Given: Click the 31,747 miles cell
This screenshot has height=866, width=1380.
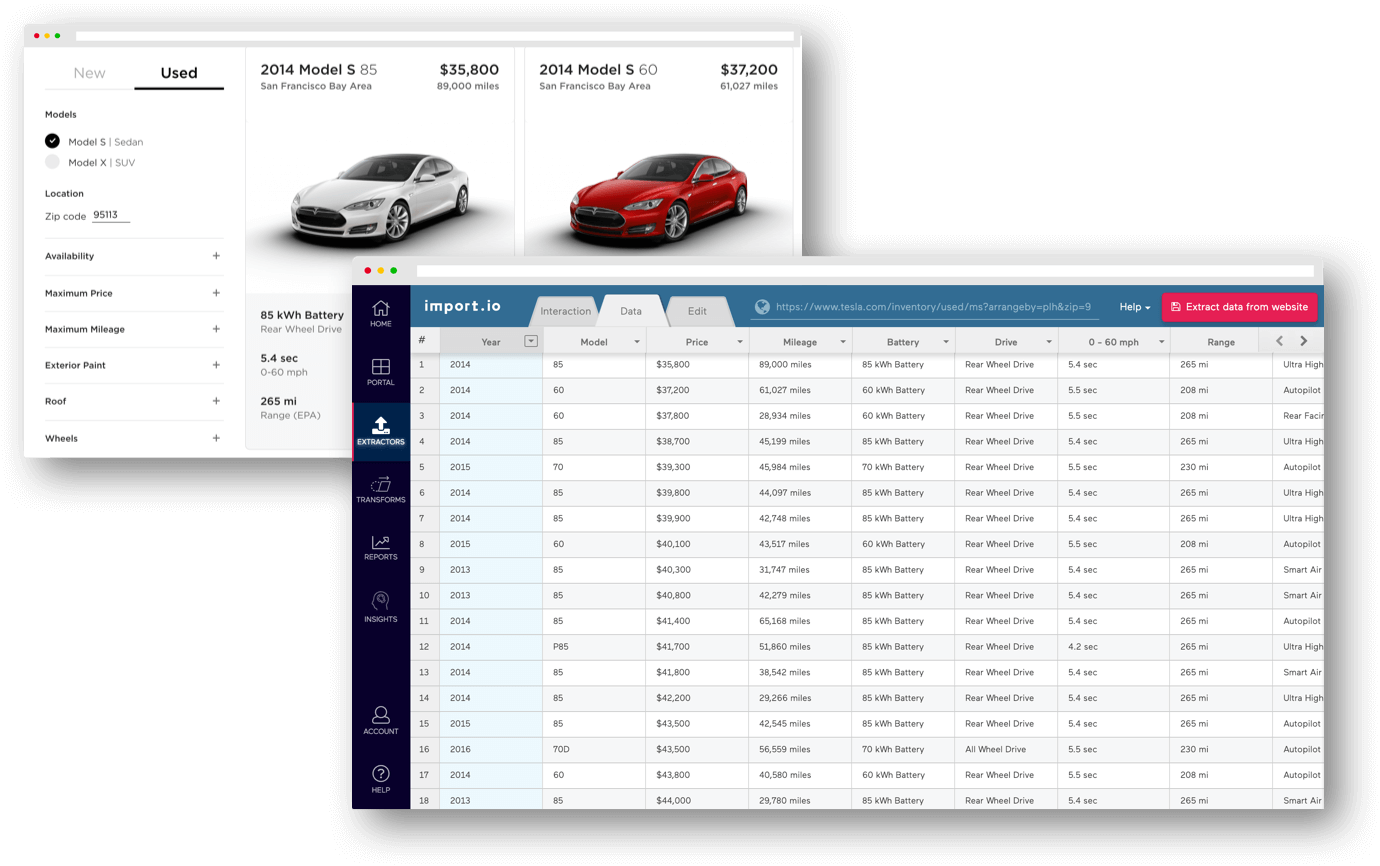Looking at the screenshot, I should tap(800, 570).
